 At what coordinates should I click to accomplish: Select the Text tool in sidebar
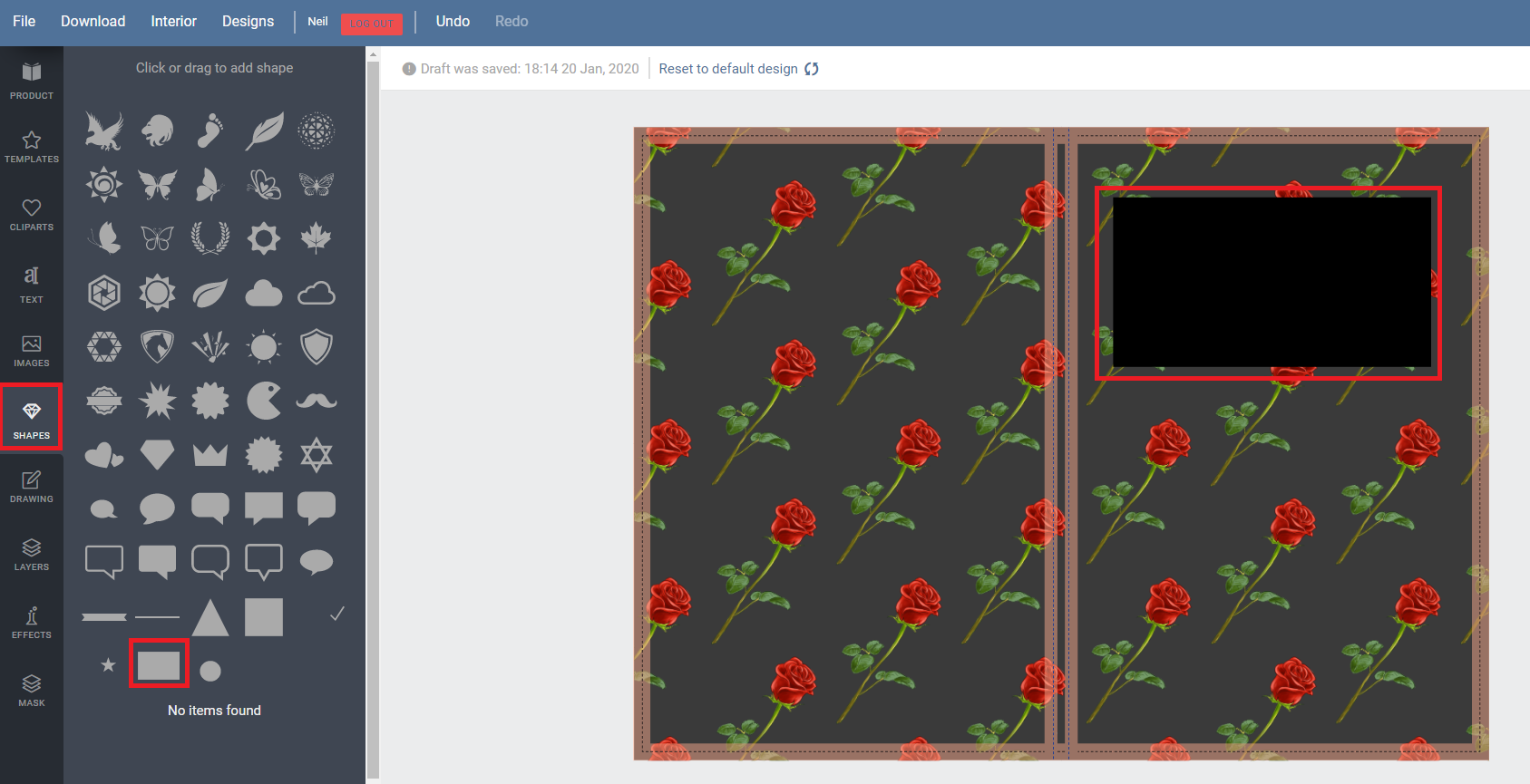click(32, 284)
